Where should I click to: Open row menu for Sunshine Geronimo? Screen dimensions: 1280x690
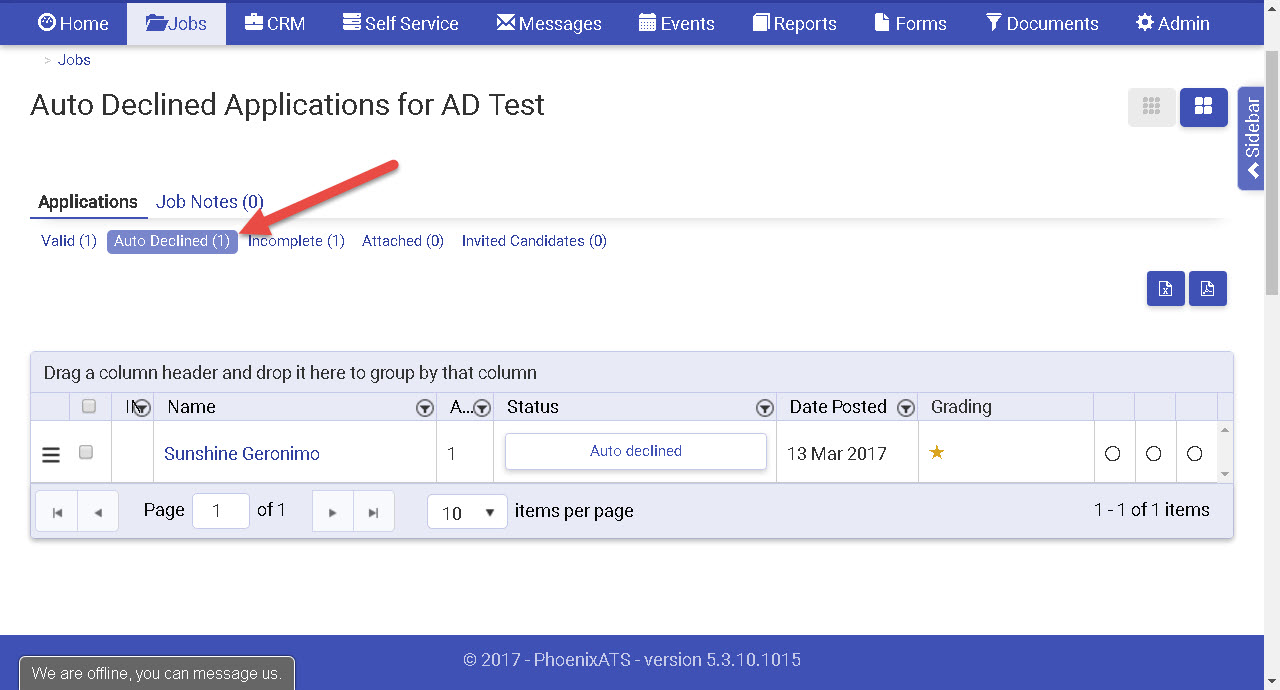51,455
